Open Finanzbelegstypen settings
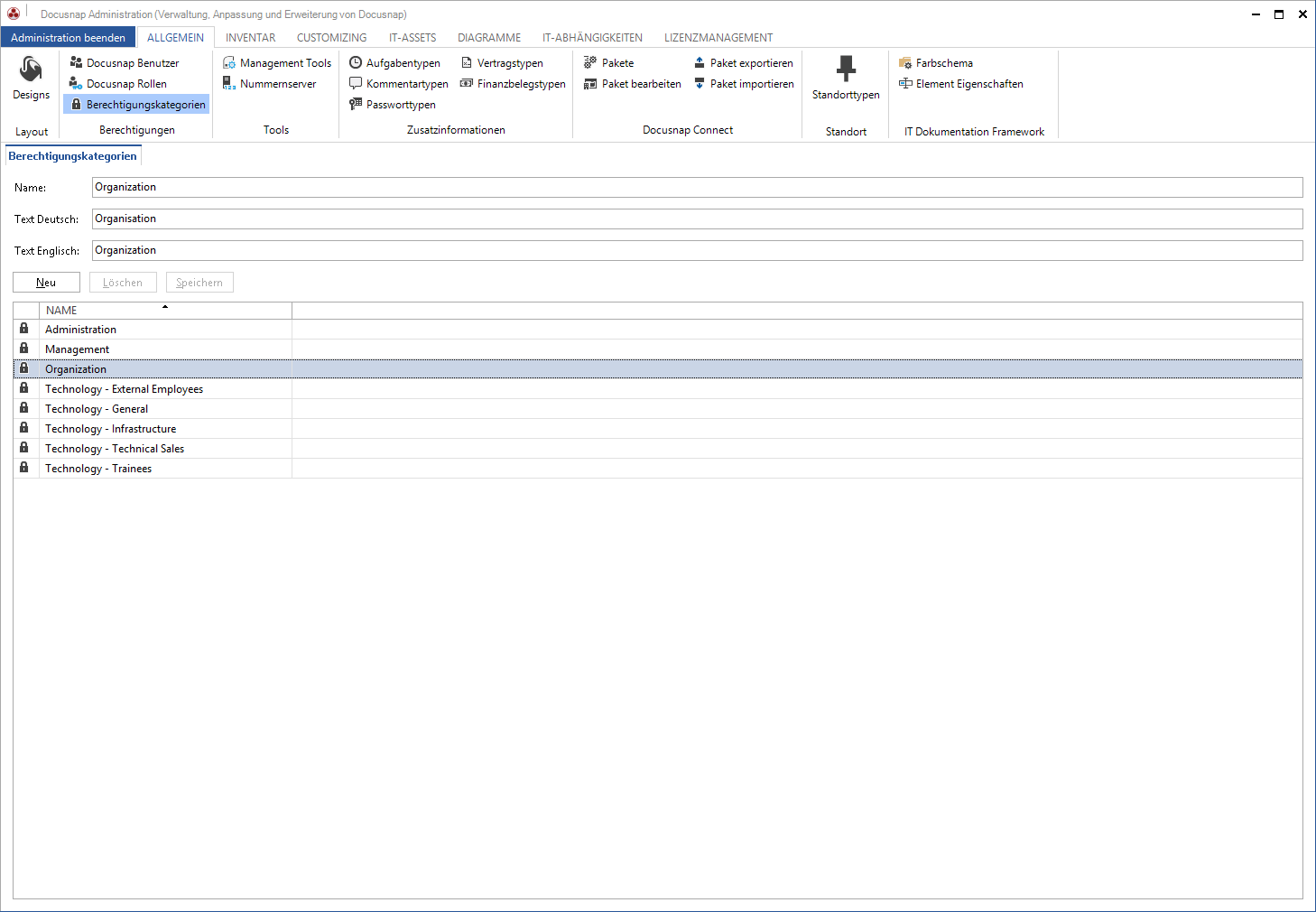The image size is (1316, 912). 513,84
